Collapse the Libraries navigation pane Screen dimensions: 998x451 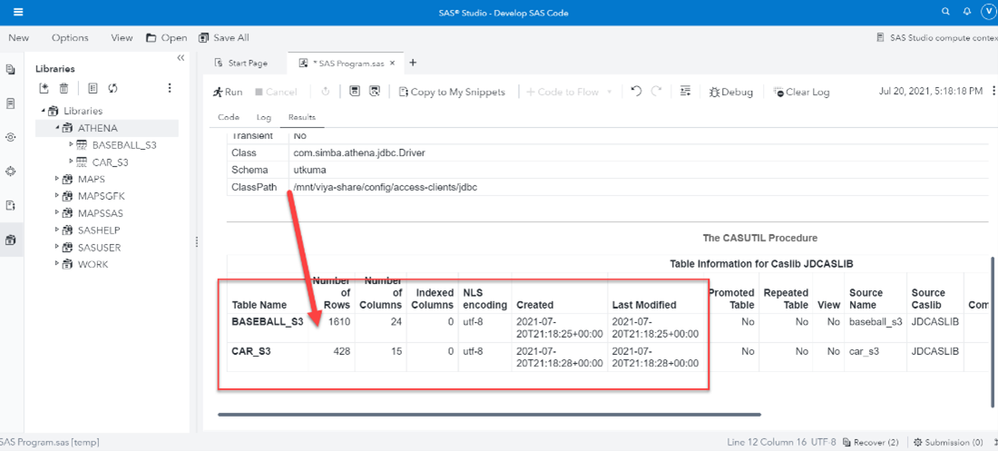181,58
